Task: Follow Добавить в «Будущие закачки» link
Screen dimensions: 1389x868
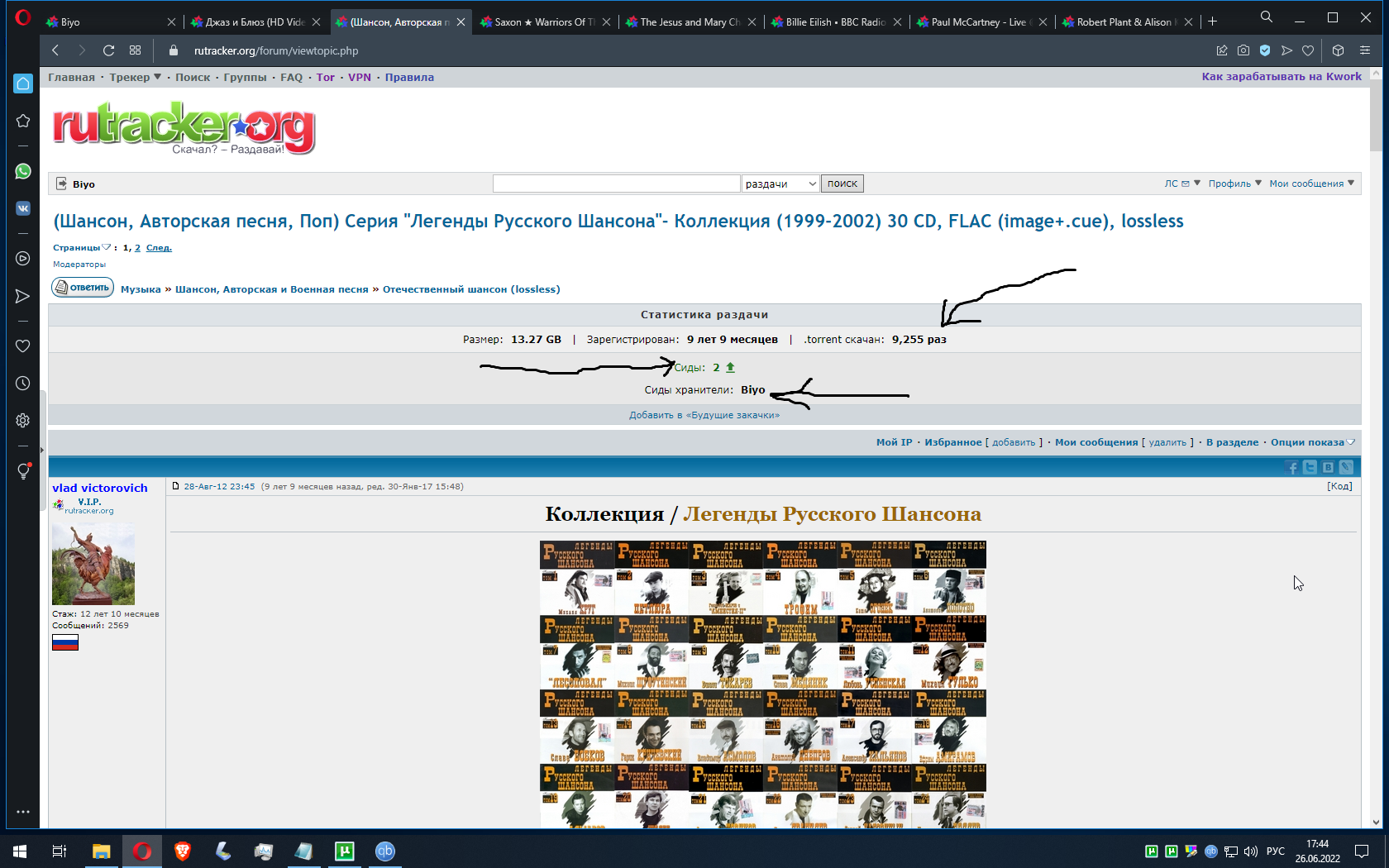Action: 704,415
